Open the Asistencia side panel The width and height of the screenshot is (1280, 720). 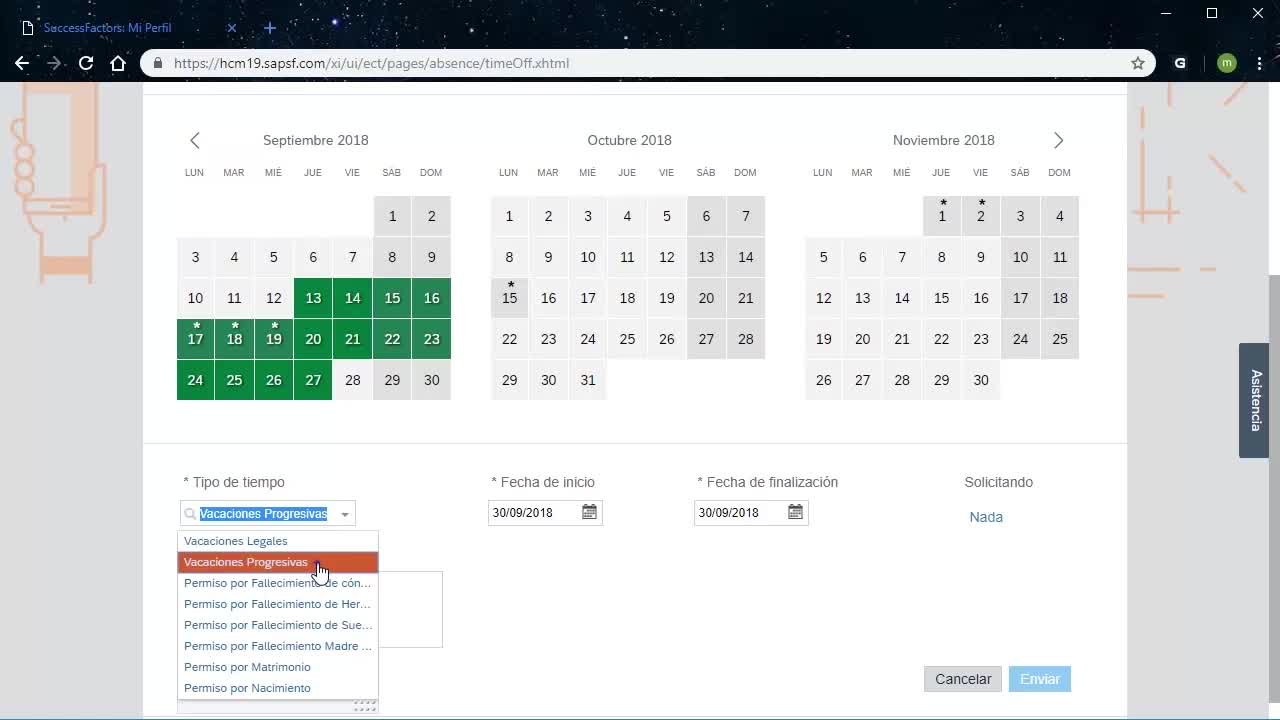click(1255, 400)
